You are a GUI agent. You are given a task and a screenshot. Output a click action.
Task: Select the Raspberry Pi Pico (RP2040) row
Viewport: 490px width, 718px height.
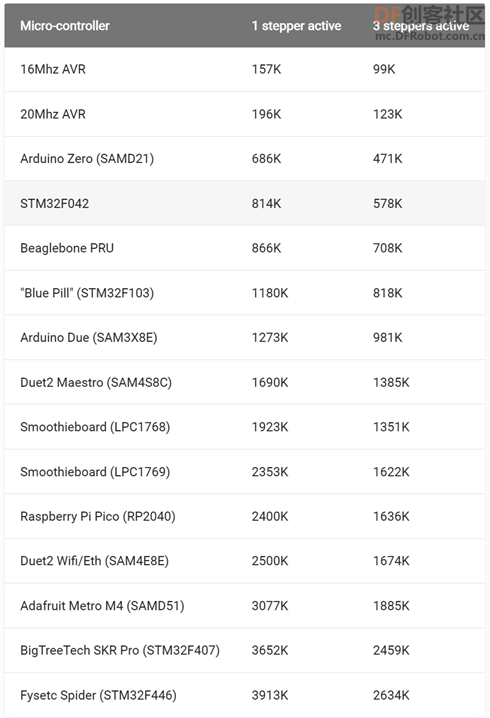point(245,517)
